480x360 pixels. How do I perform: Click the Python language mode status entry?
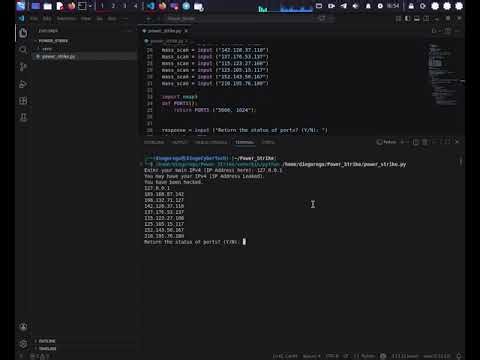pyautogui.click(x=365, y=356)
